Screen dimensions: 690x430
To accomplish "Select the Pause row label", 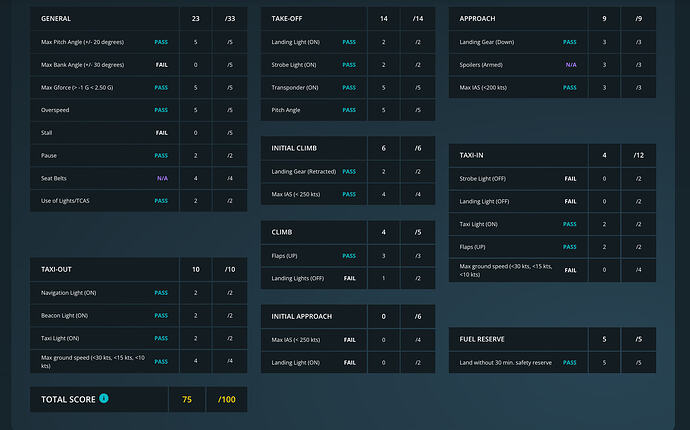I will tap(49, 155).
